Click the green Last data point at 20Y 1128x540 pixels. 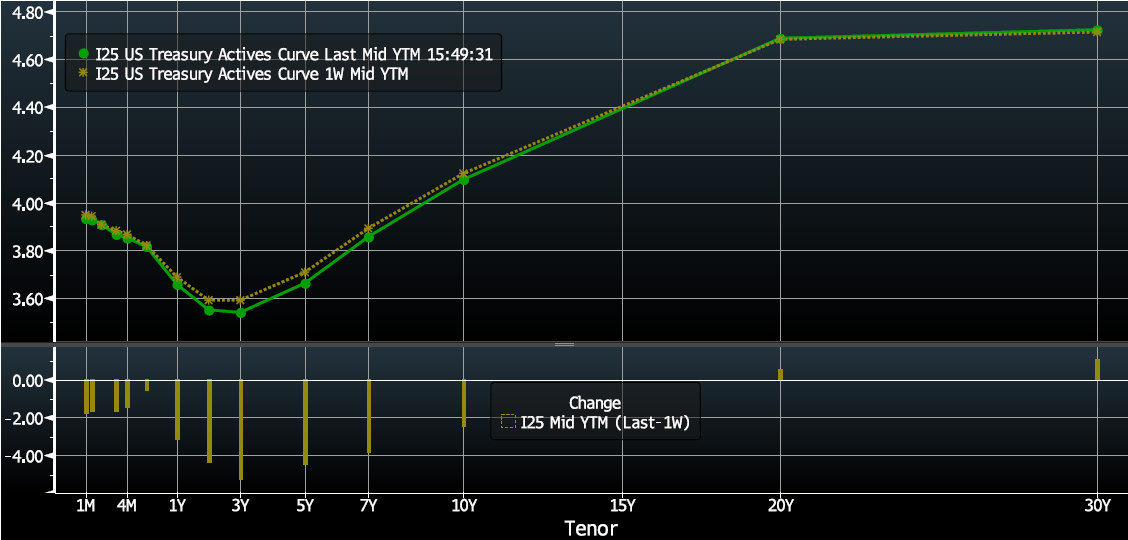pos(781,38)
